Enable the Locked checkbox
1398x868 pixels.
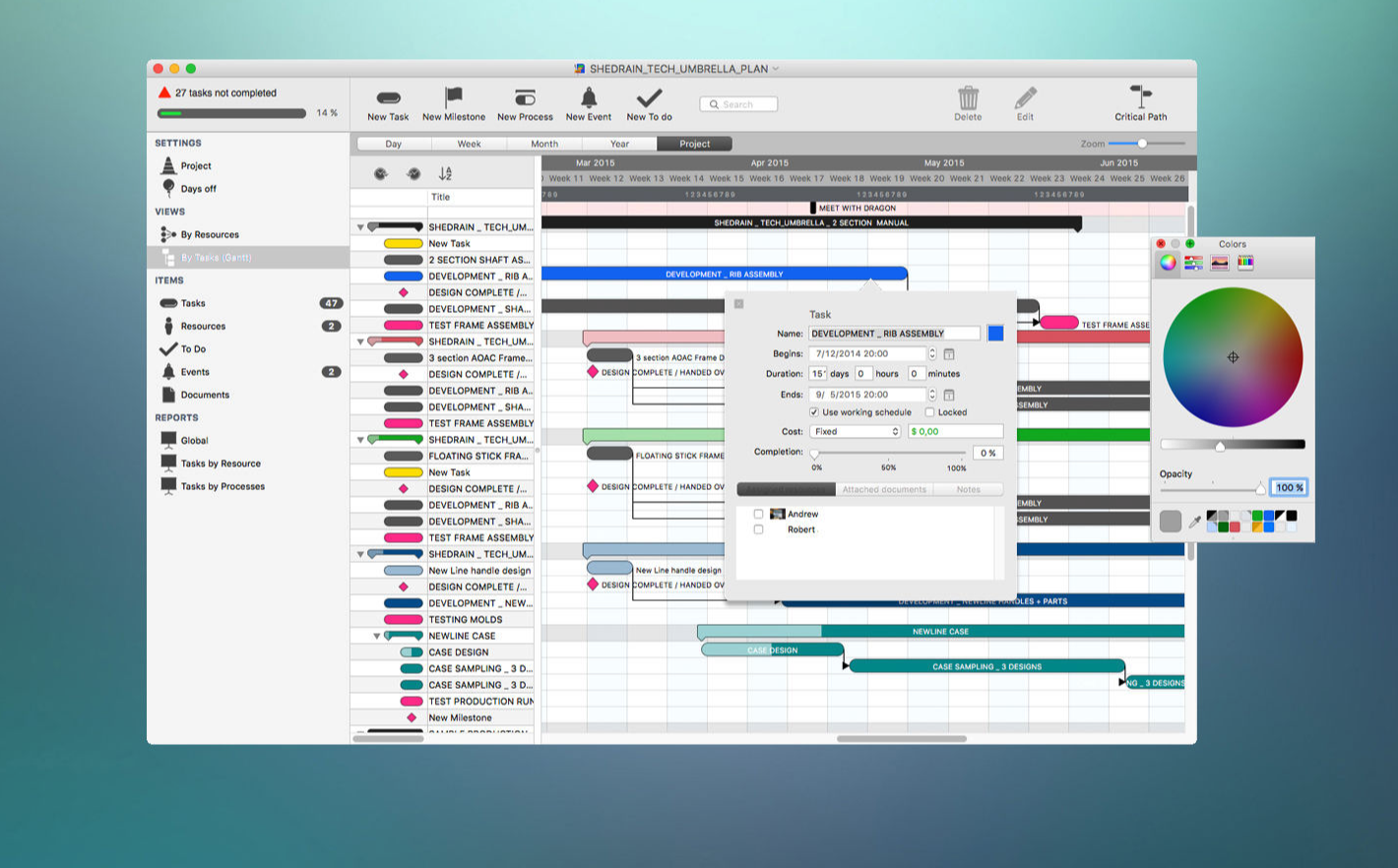point(929,412)
